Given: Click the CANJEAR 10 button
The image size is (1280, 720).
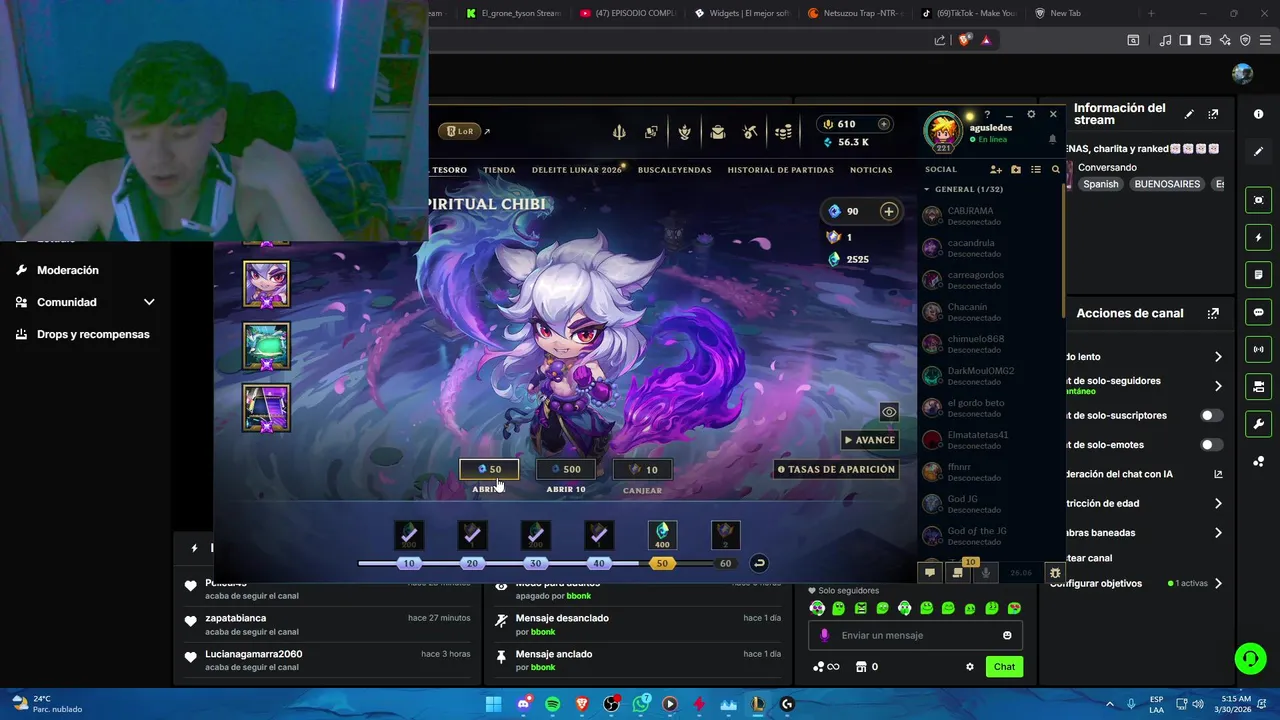Looking at the screenshot, I should (642, 469).
